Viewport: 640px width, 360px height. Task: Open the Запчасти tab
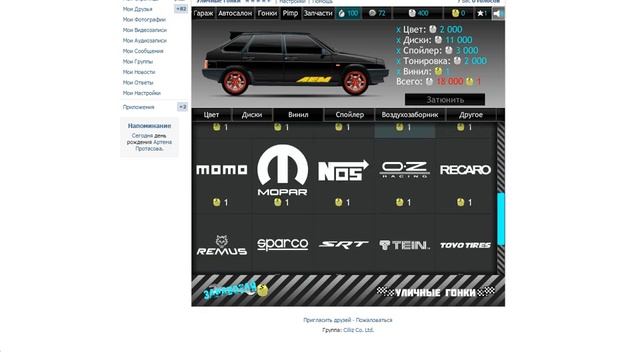318,13
